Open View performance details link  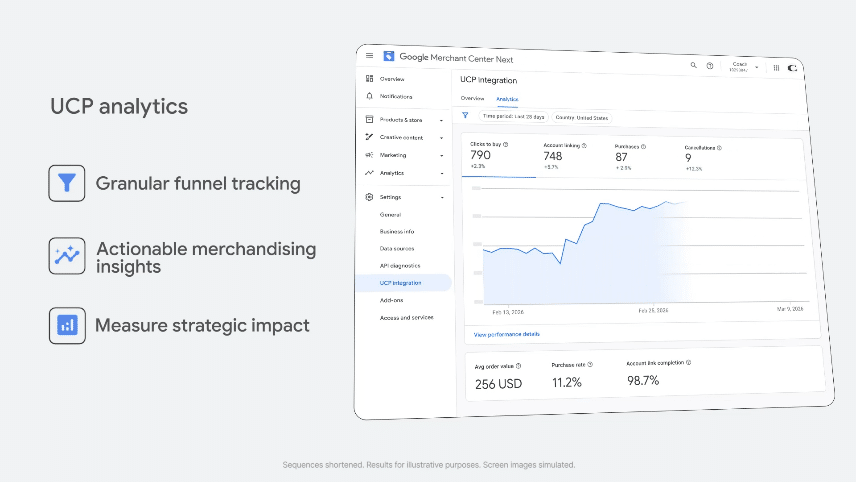click(x=507, y=334)
